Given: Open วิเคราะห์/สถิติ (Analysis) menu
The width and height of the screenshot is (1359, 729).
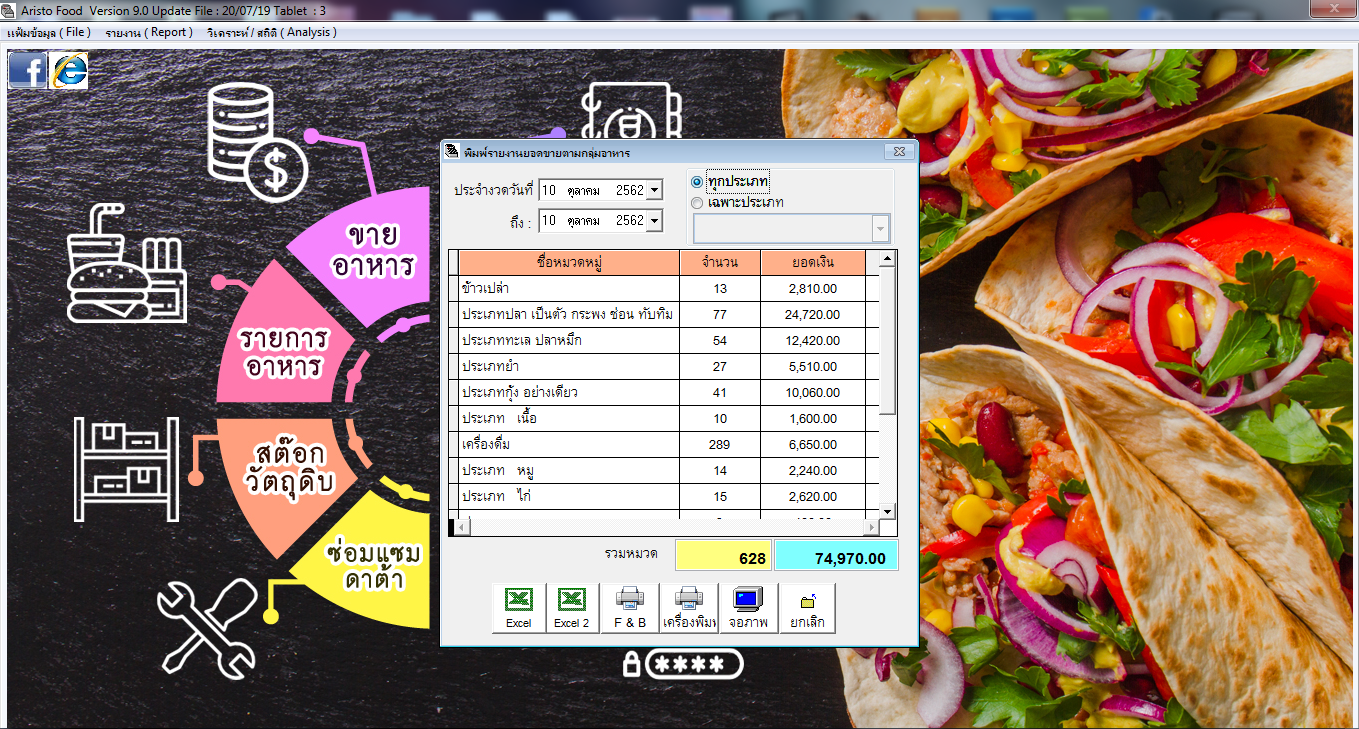Looking at the screenshot, I should tap(272, 32).
